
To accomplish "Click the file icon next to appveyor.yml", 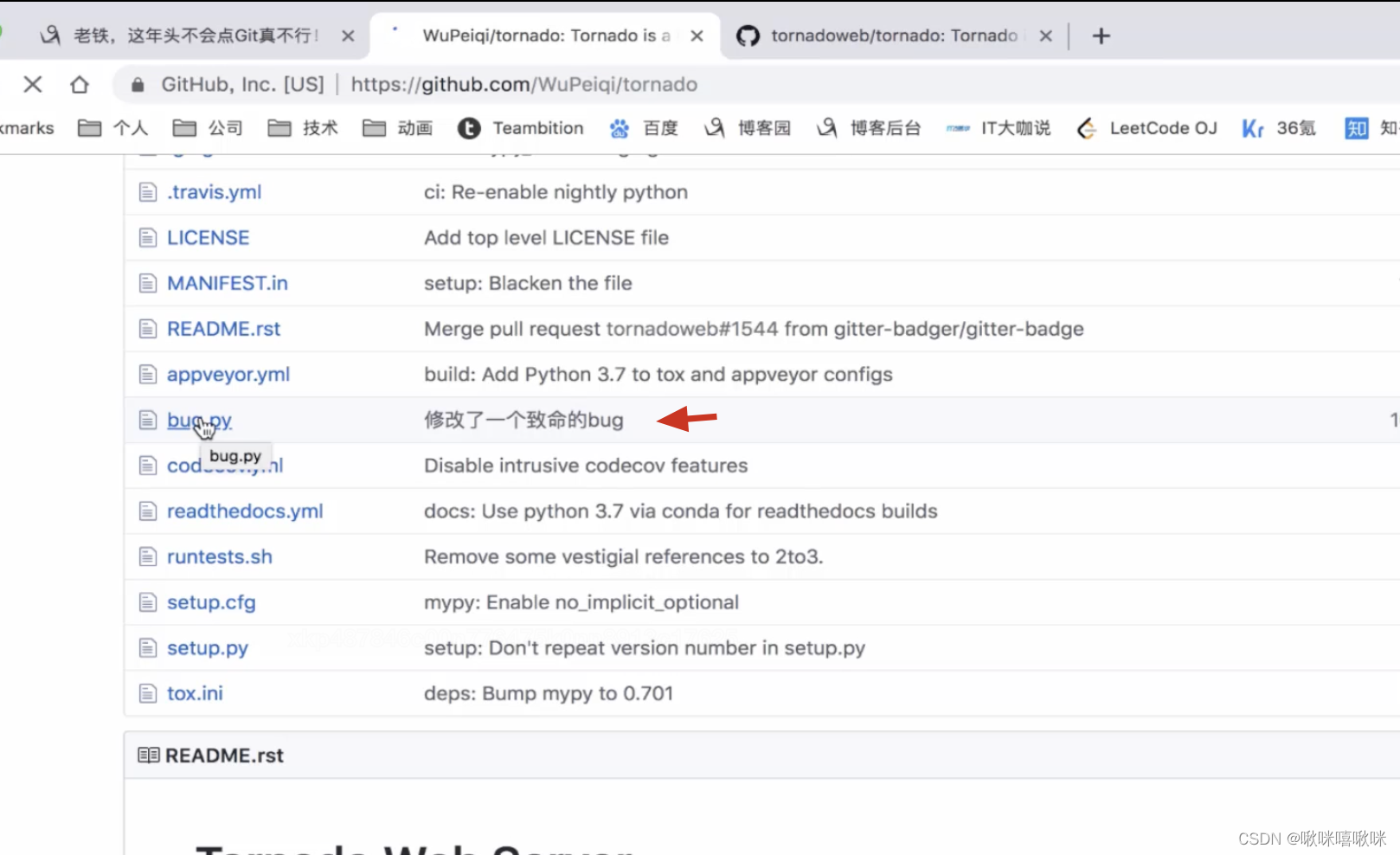I will click(x=148, y=375).
